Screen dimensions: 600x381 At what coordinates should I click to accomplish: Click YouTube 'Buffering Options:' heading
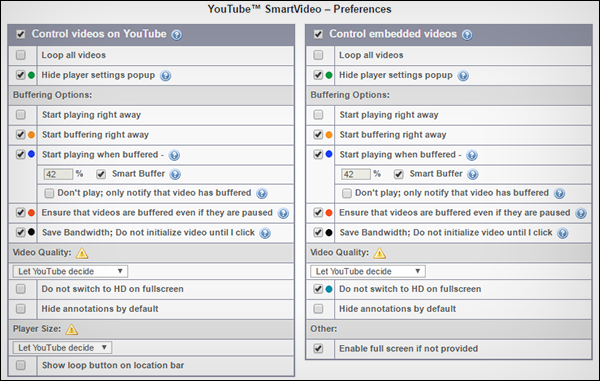(x=52, y=95)
